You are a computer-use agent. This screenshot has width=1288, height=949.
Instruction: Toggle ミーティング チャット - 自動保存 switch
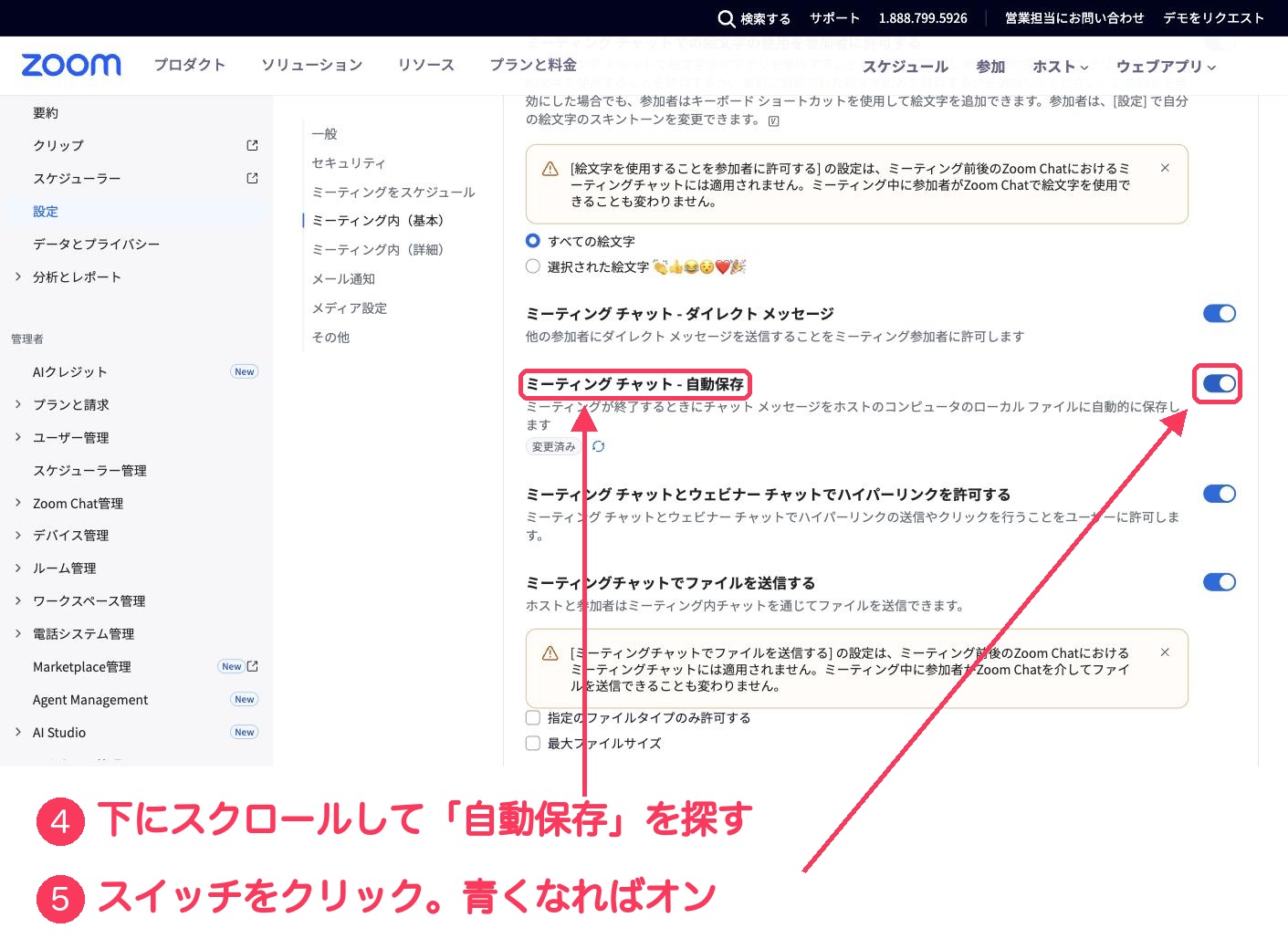[x=1220, y=383]
